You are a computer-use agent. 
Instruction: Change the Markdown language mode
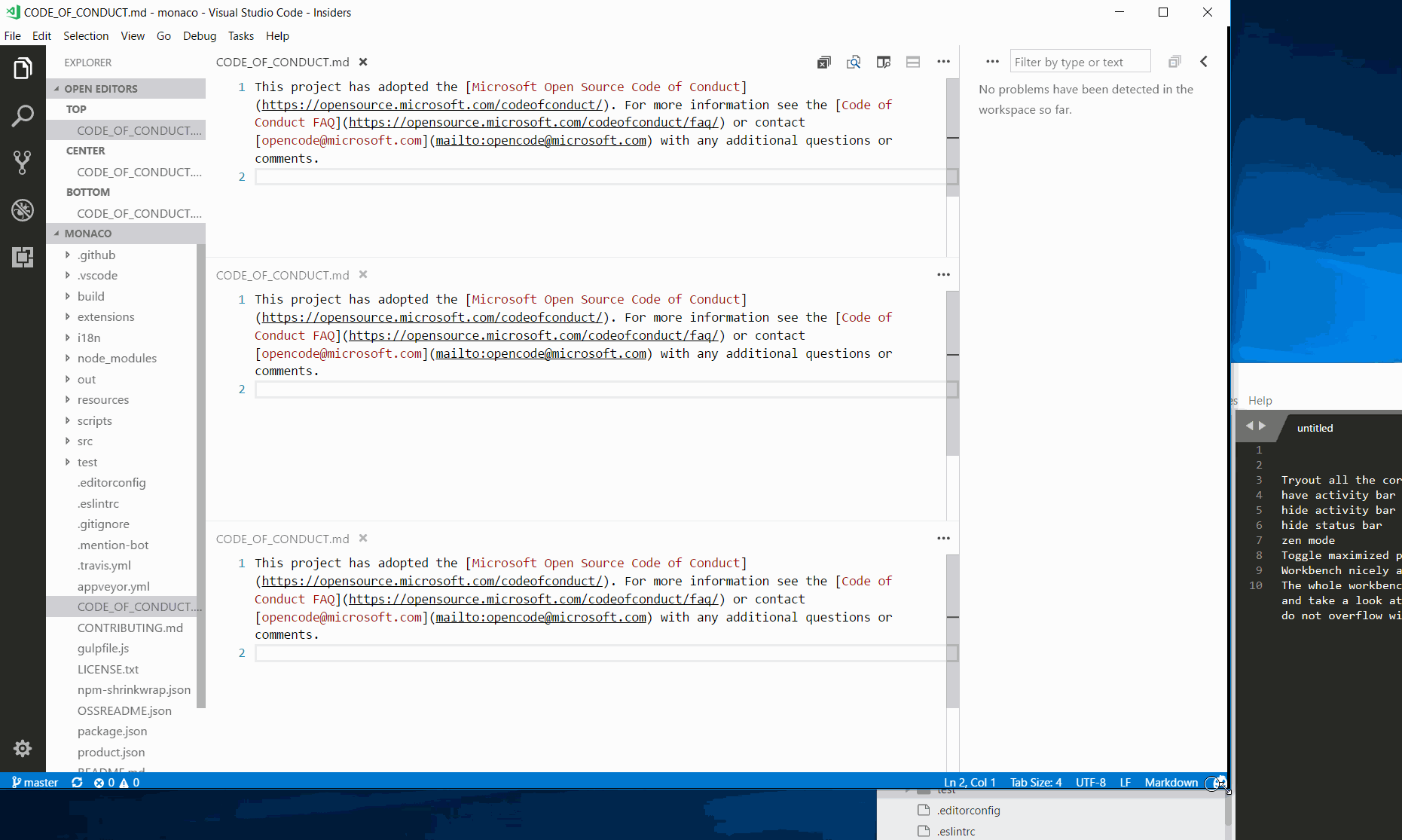pos(1171,783)
